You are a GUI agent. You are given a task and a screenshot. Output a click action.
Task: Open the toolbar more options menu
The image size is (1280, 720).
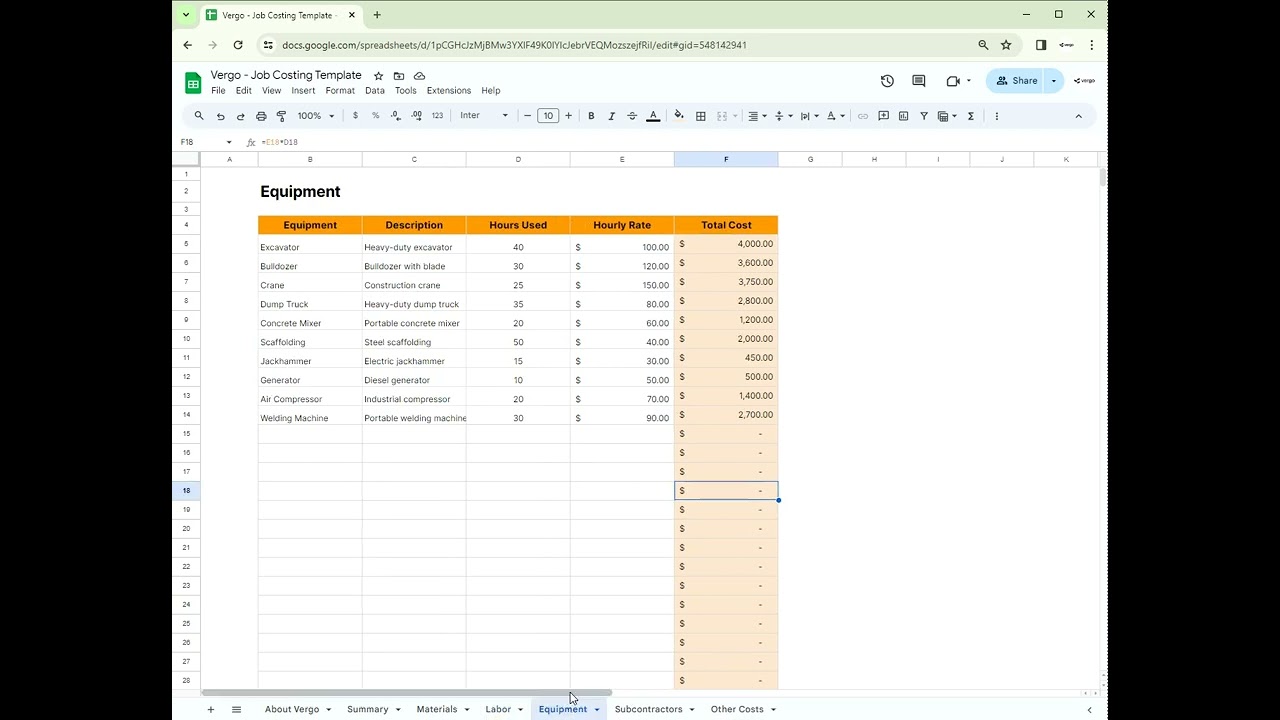pyautogui.click(x=996, y=116)
